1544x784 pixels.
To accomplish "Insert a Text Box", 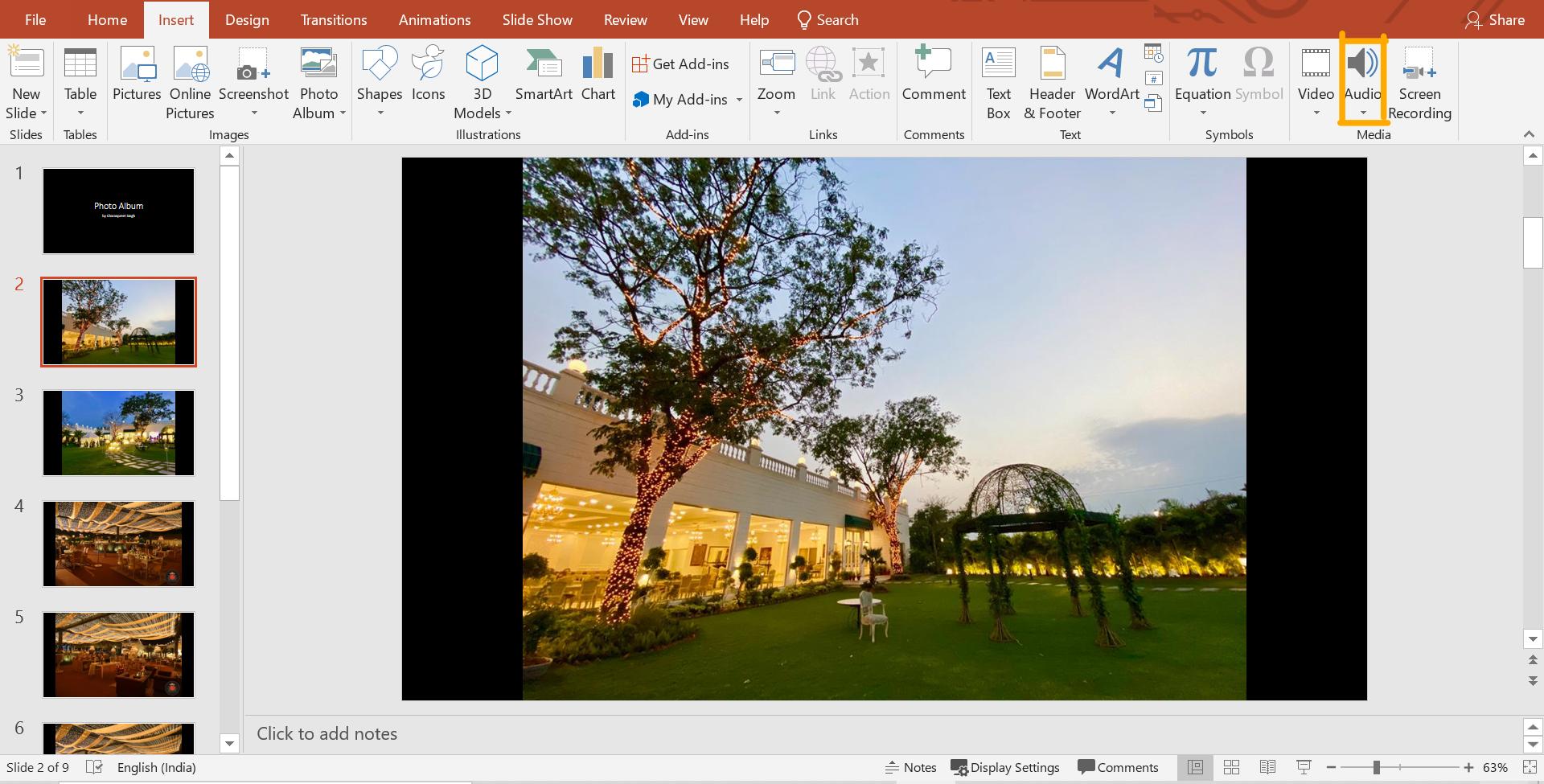I will point(998,80).
